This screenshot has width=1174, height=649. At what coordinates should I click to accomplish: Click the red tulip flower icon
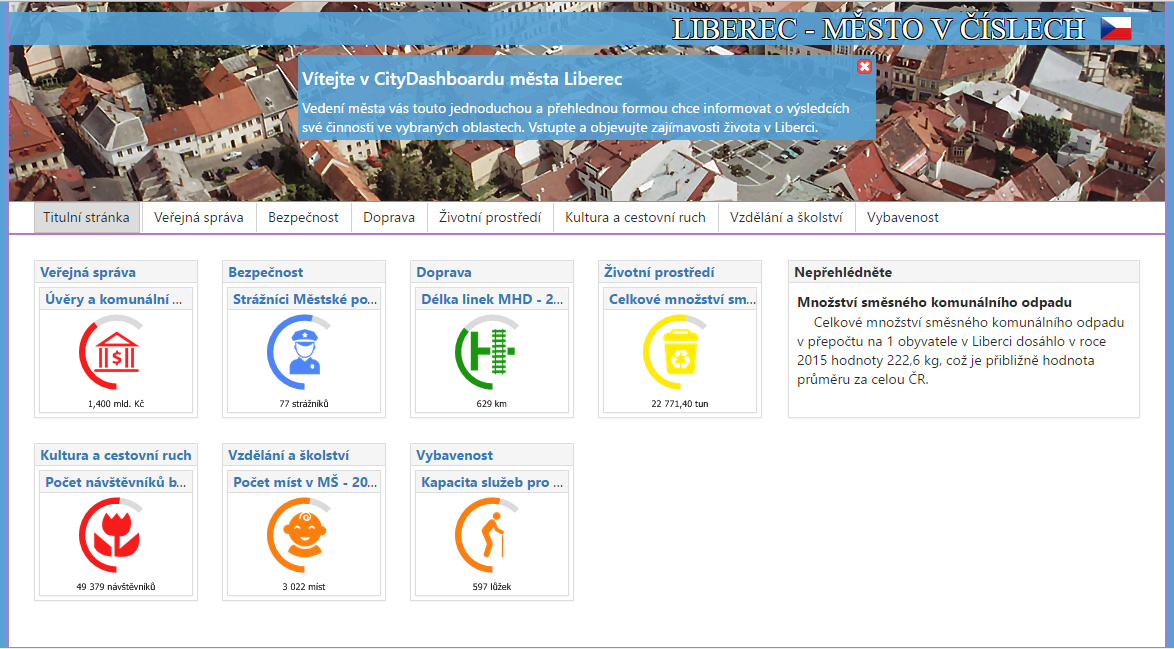click(x=115, y=535)
